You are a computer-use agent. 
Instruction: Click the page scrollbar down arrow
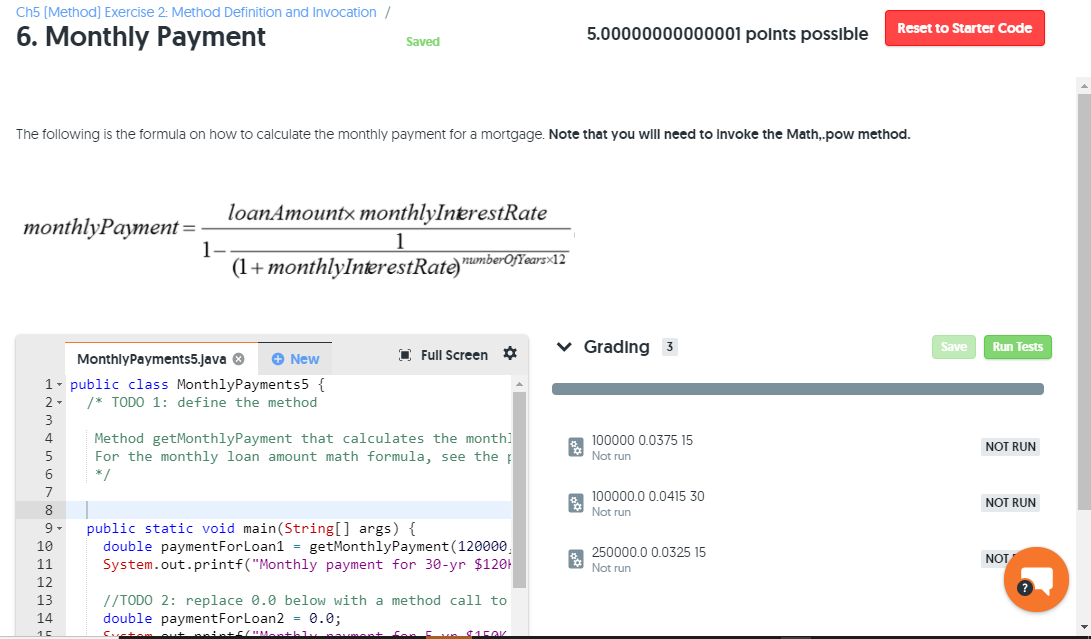(x=1083, y=626)
